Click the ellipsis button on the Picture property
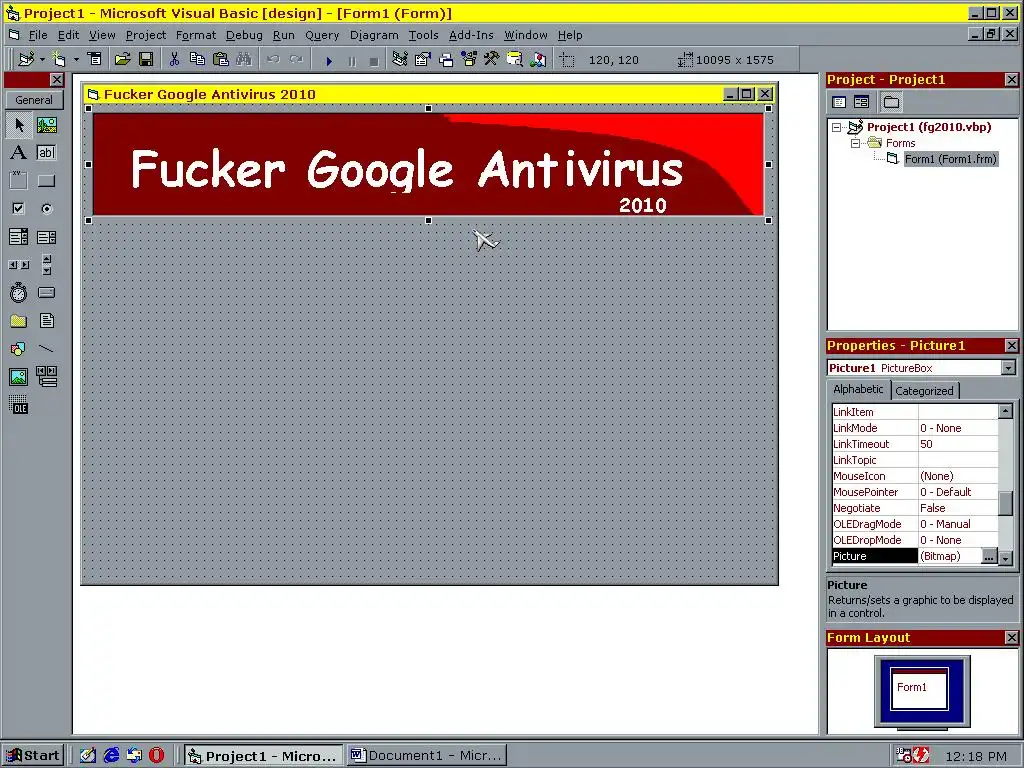The image size is (1024, 768). tap(989, 556)
